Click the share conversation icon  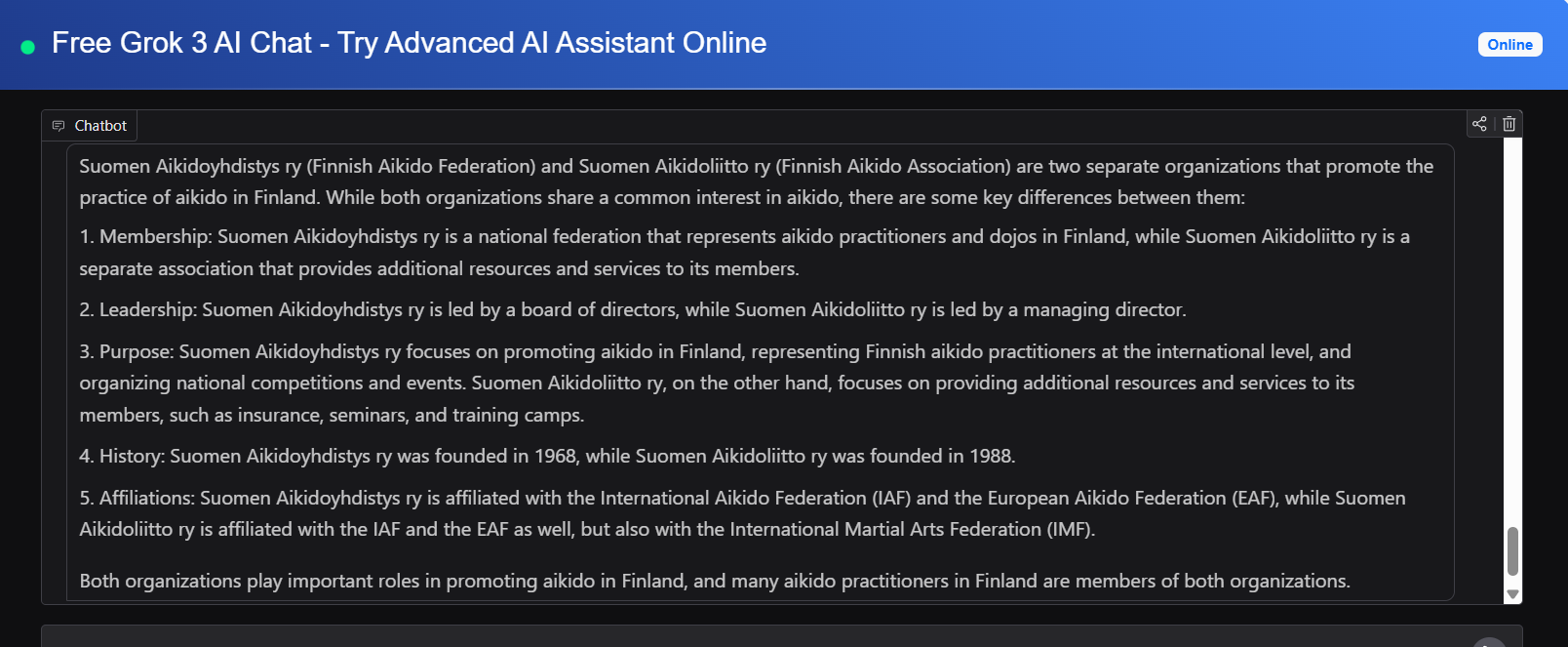pyautogui.click(x=1479, y=124)
